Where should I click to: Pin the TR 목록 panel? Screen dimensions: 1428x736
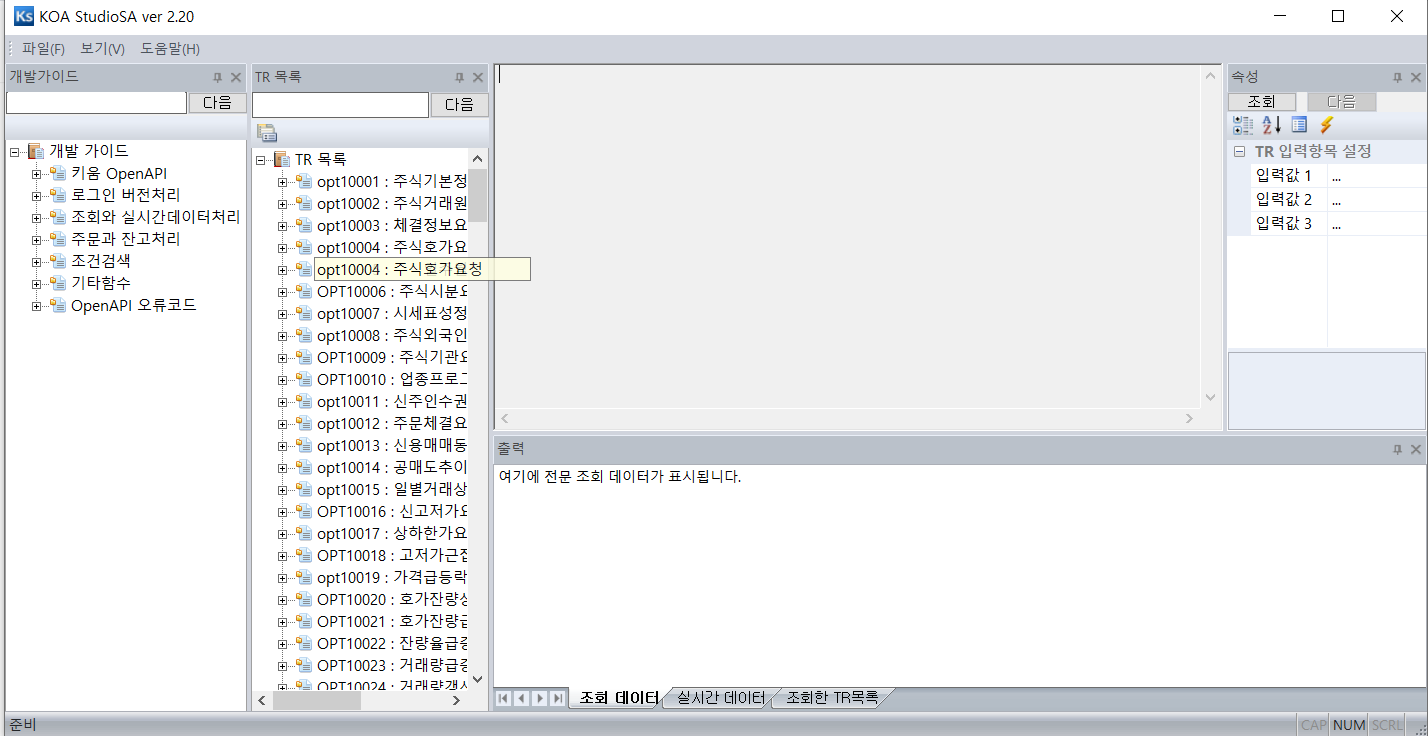point(459,77)
